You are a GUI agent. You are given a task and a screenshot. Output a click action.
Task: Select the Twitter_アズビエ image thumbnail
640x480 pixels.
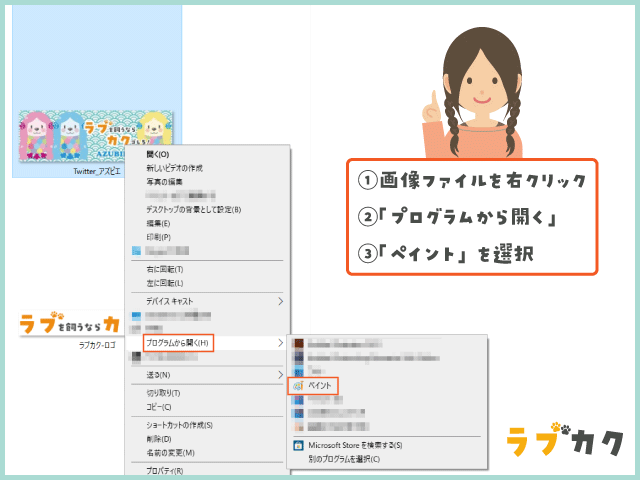[96, 136]
